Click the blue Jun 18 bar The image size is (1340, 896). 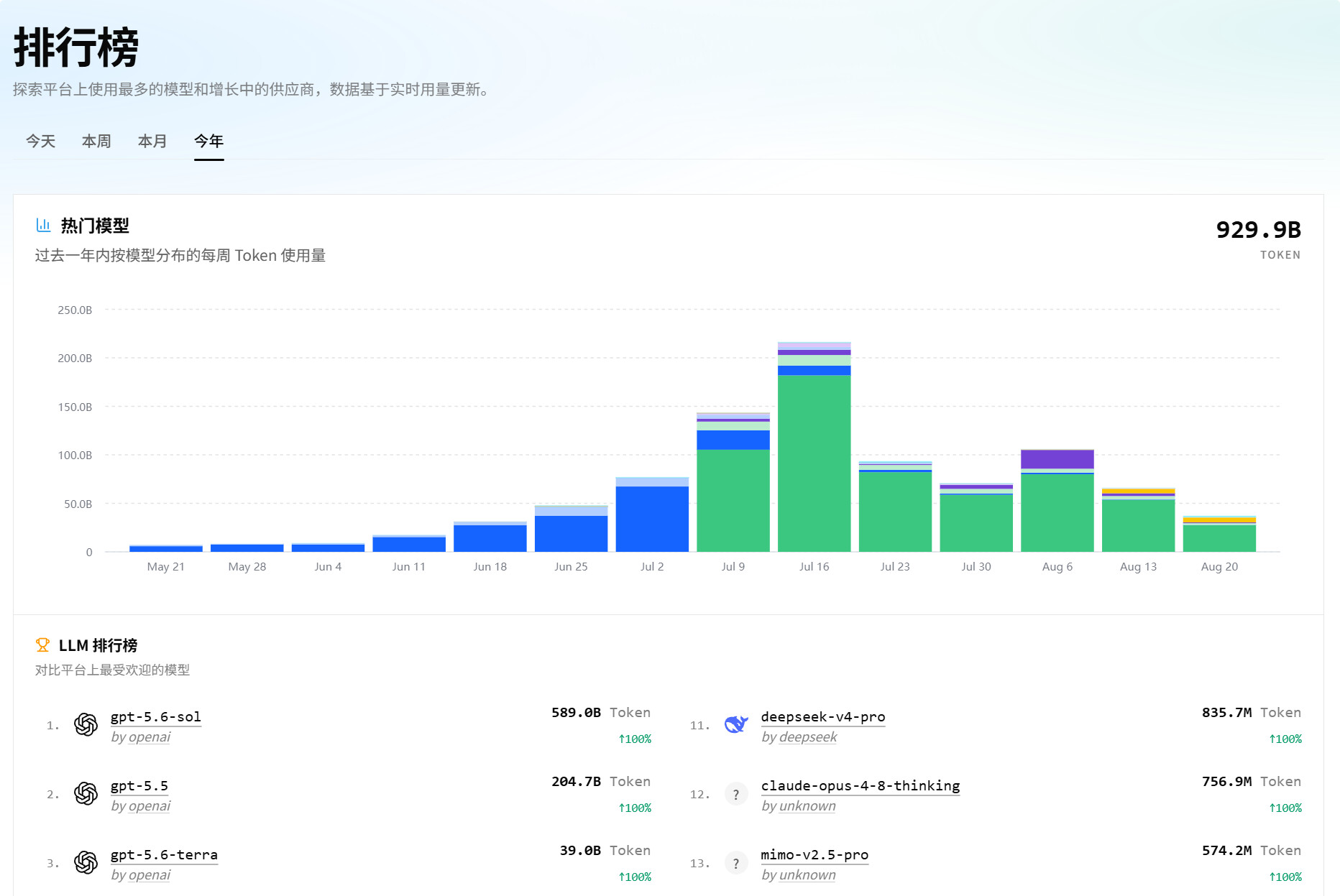[x=490, y=539]
